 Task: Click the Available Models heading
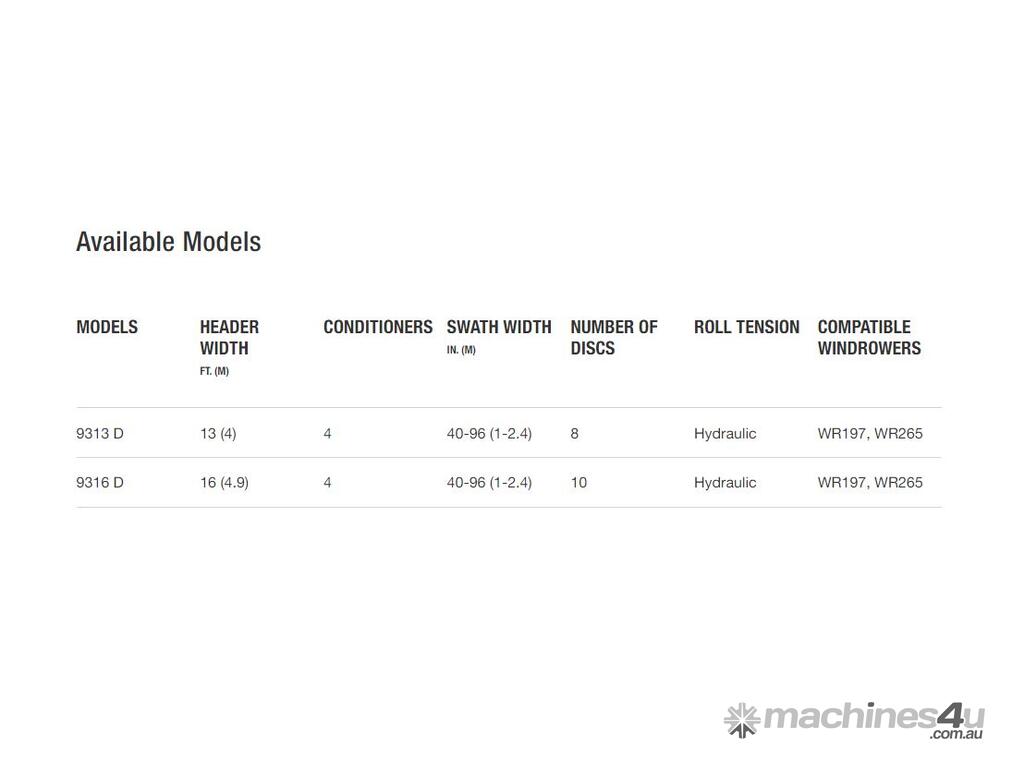168,242
